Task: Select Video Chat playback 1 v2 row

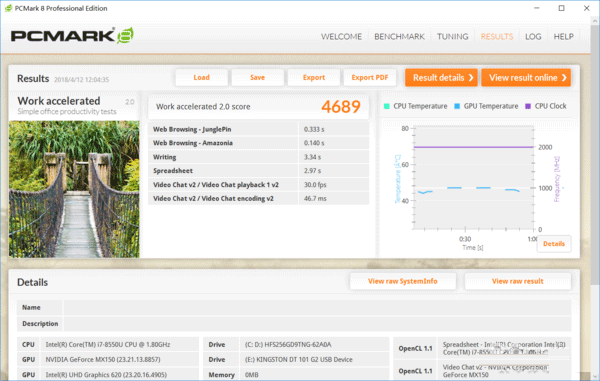Action: click(259, 185)
